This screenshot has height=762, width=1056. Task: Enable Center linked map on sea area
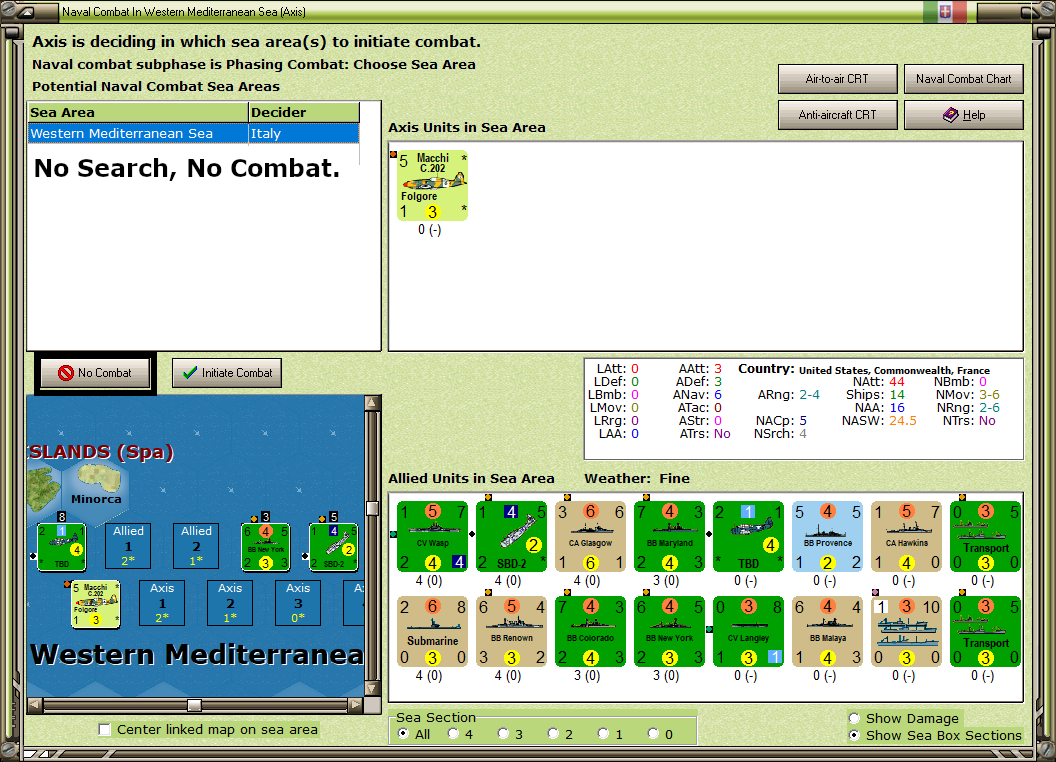click(104, 730)
